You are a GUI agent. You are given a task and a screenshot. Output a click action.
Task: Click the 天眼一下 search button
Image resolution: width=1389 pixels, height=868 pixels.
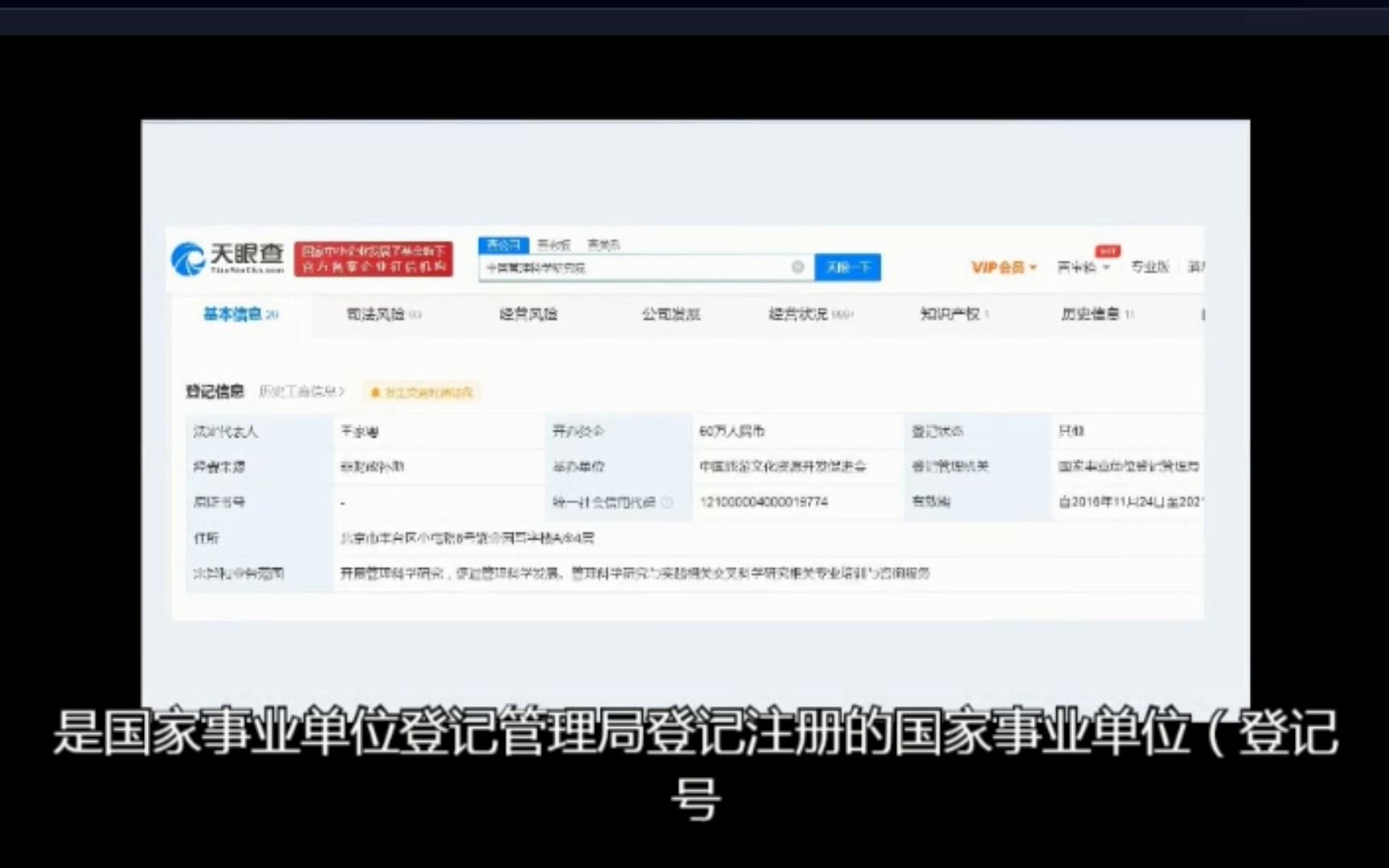point(848,268)
